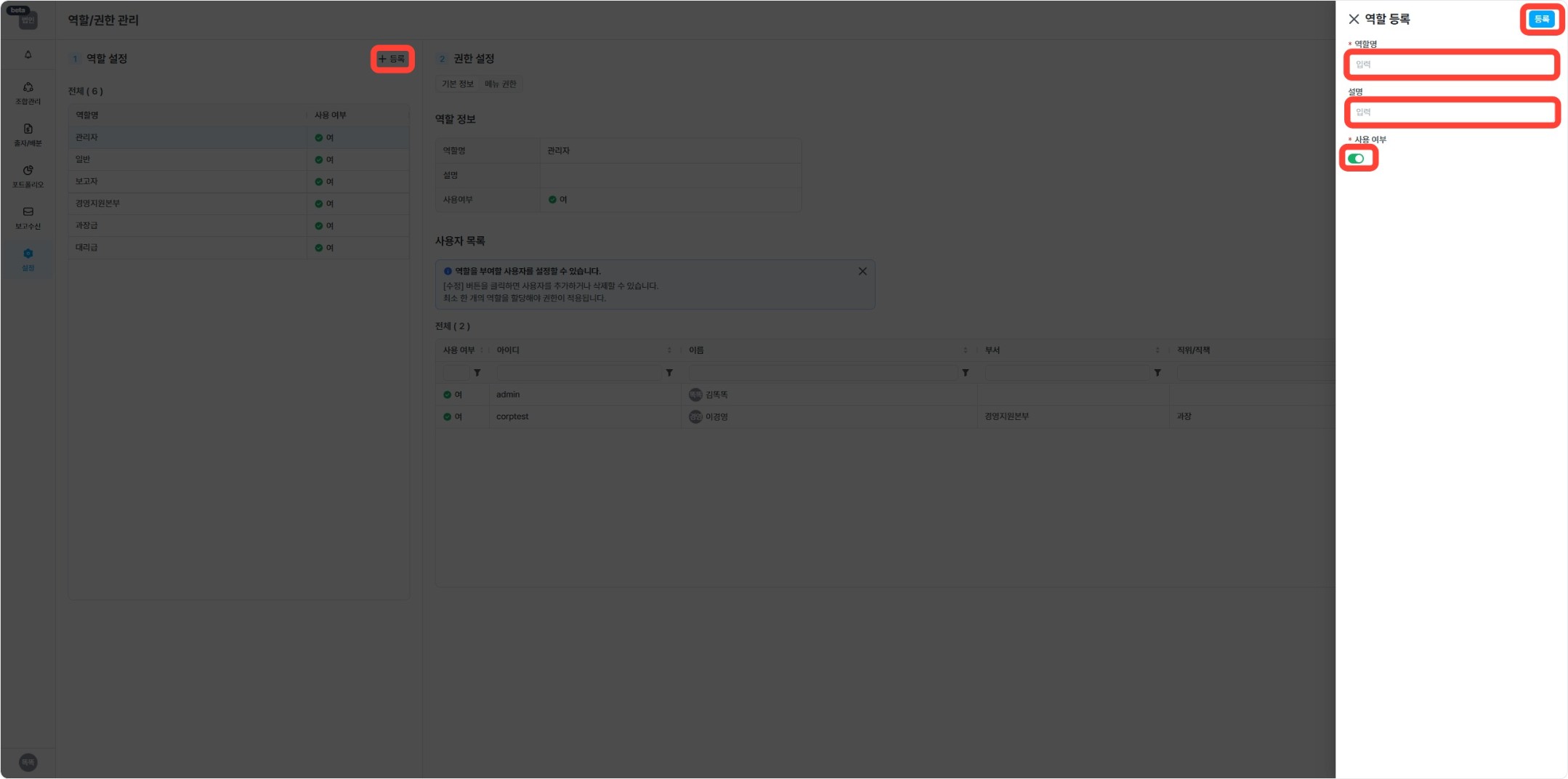The height and width of the screenshot is (779, 1568).
Task: Dismiss the user role info notice
Action: point(862,271)
